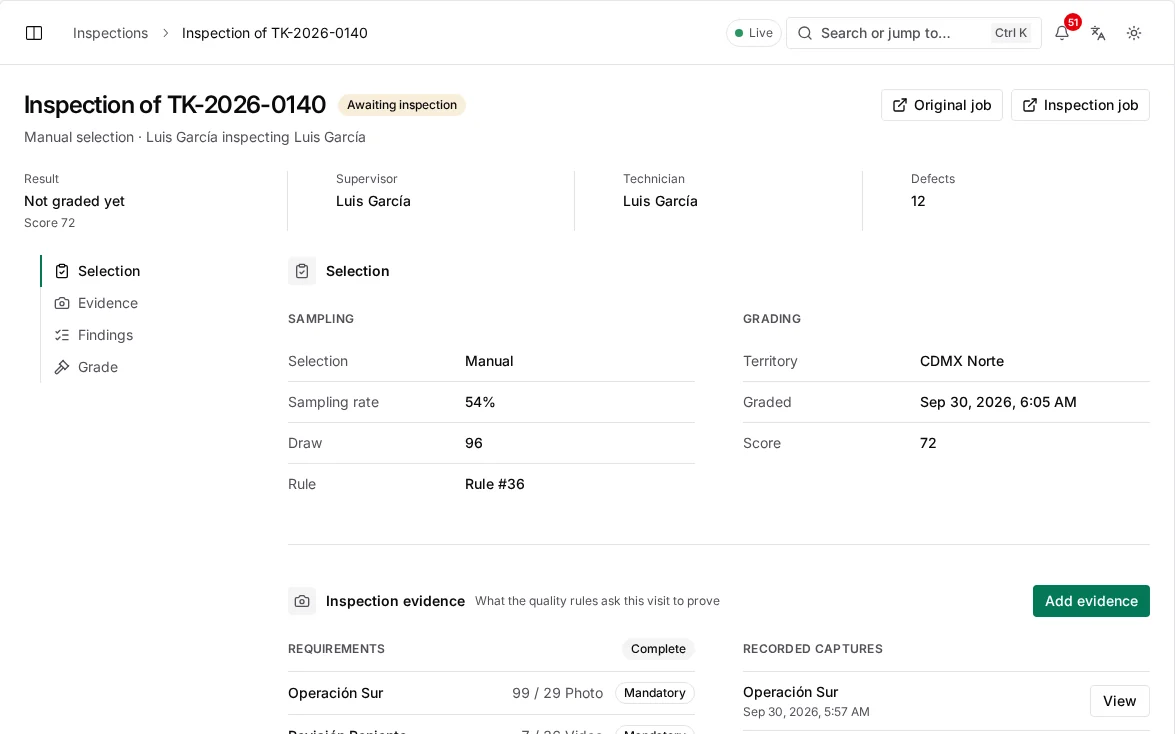Click the 'Operación Sur' requirement name

point(335,693)
